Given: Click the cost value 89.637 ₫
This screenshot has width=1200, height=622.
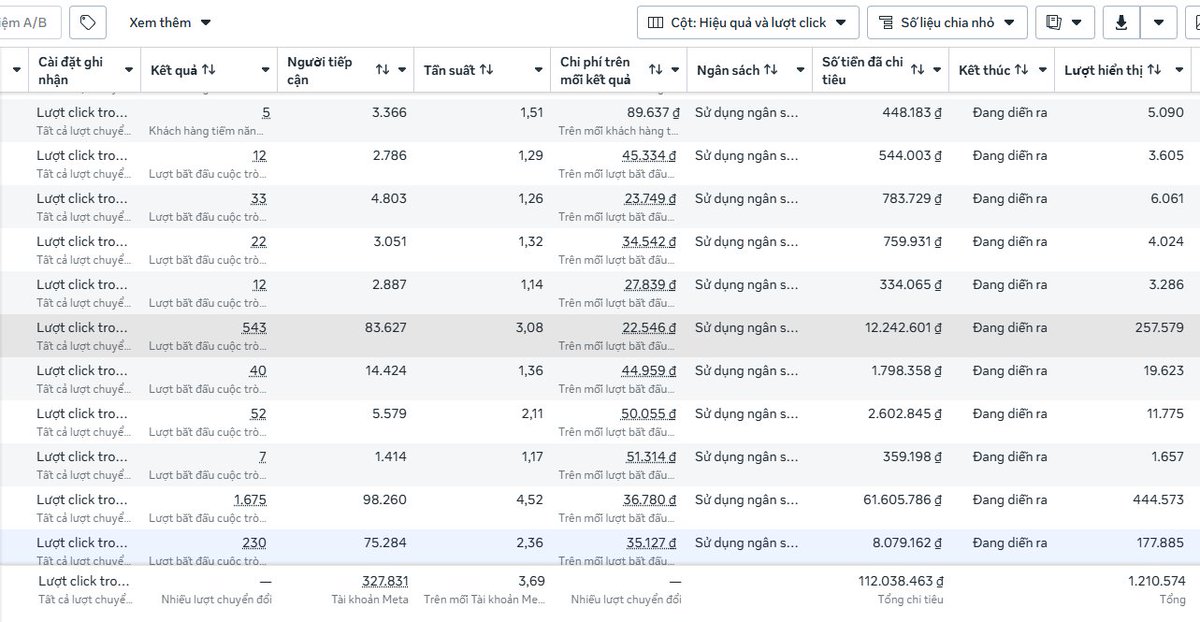Looking at the screenshot, I should (651, 113).
